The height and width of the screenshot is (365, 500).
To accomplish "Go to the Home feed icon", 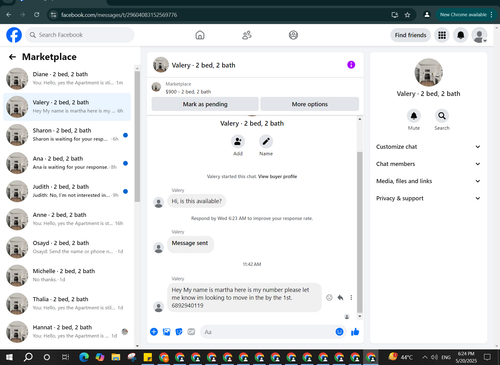I will point(200,35).
